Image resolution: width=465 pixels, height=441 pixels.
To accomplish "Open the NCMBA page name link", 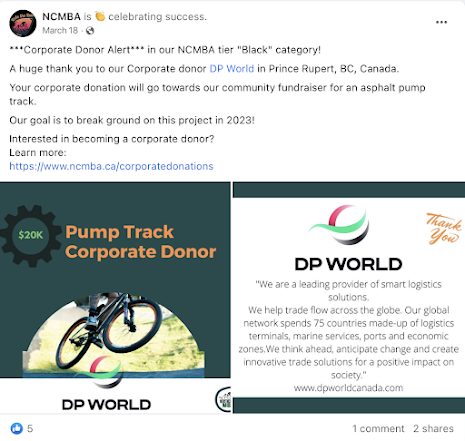I will 61,16.
